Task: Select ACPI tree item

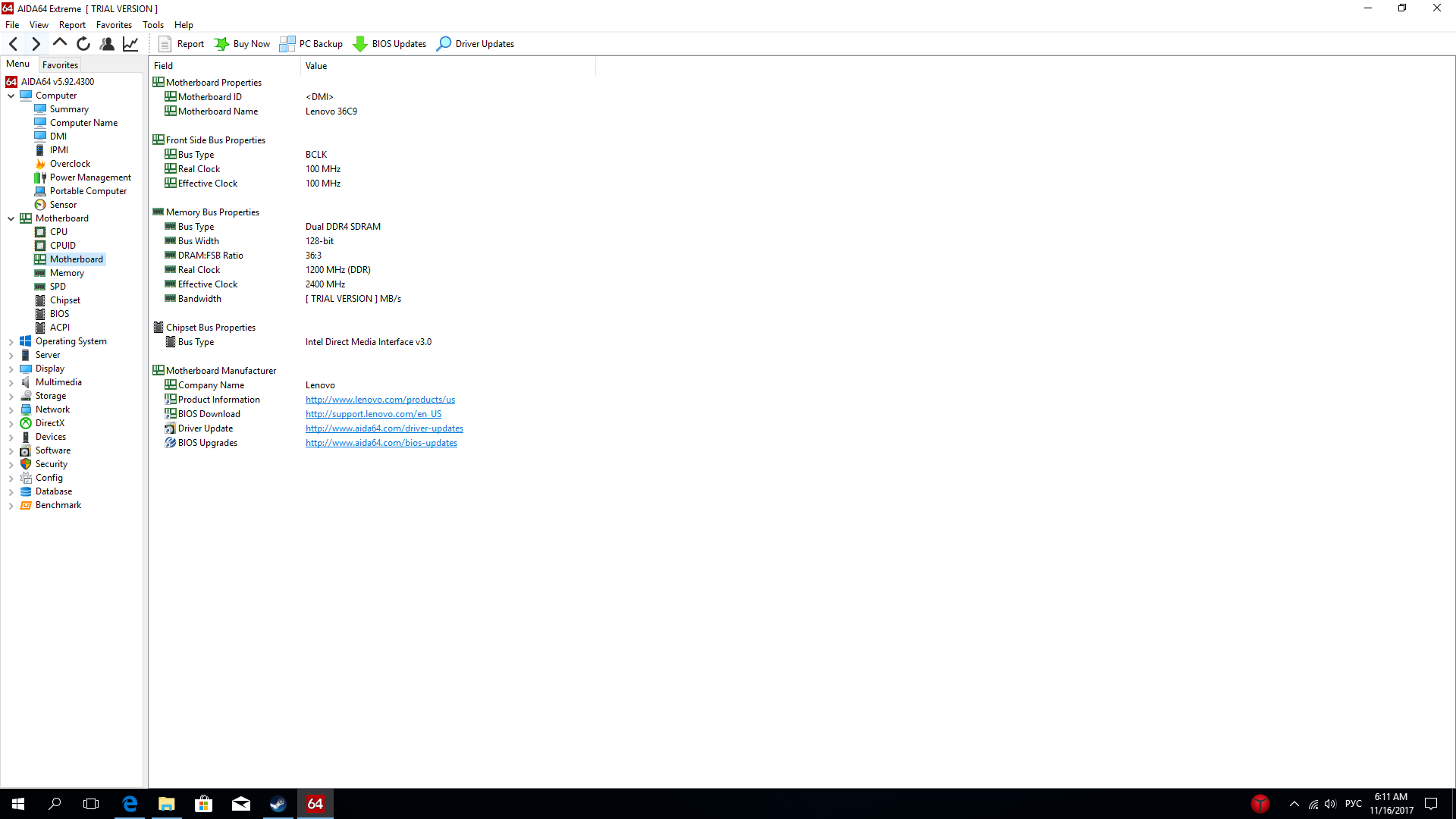Action: click(x=59, y=328)
